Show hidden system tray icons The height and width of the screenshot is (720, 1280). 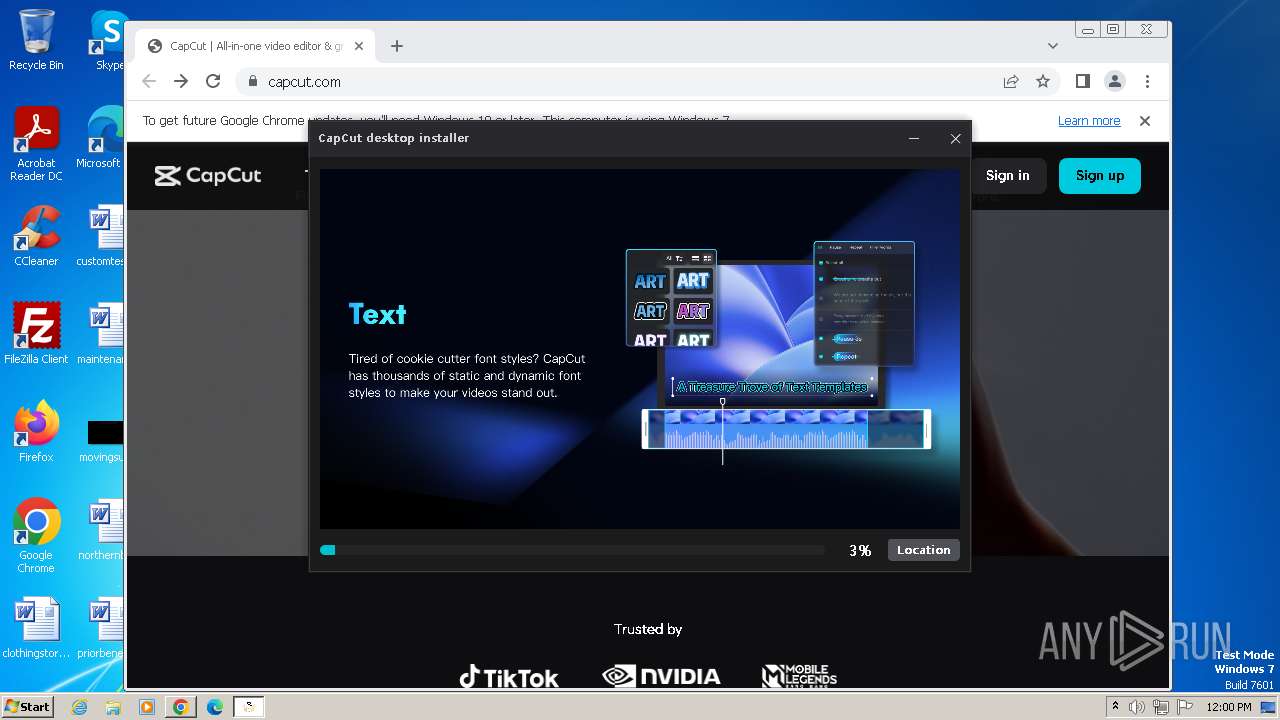1115,707
